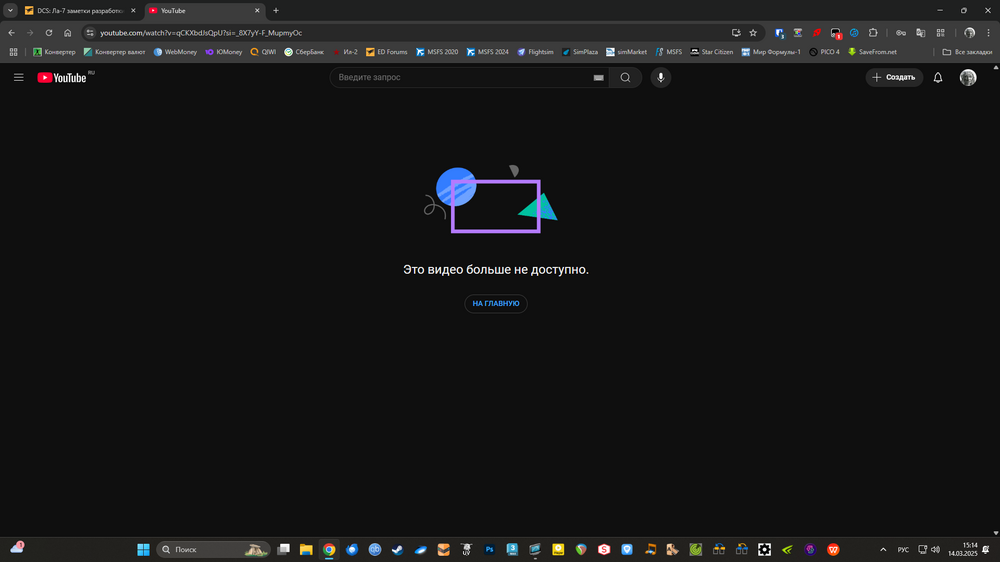Open a new browser tab
This screenshot has height=562, width=1000.
coord(276,11)
